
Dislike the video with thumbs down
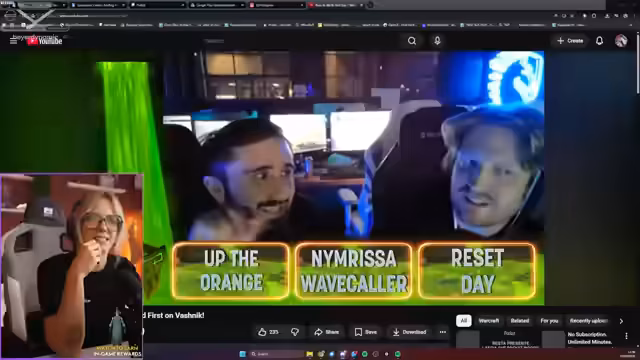(x=295, y=332)
